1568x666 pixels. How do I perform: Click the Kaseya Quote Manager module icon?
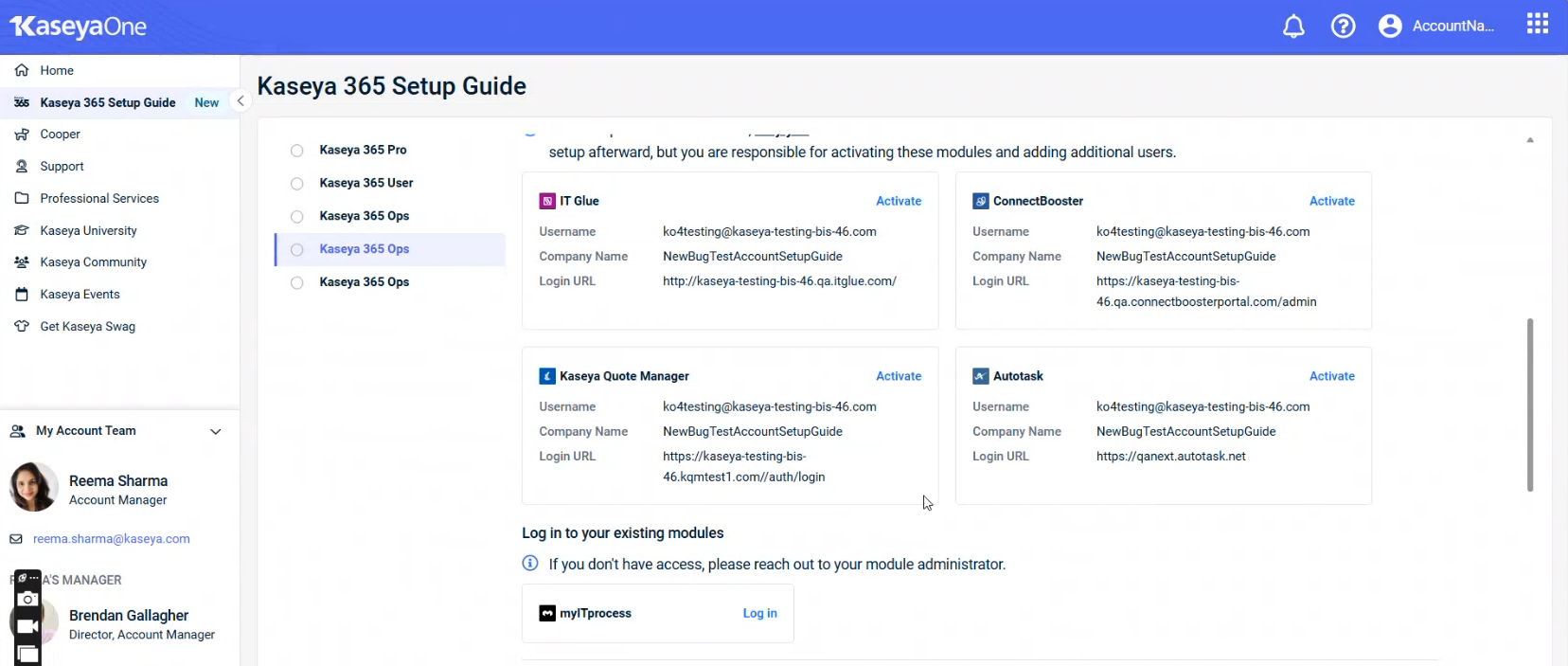(547, 376)
